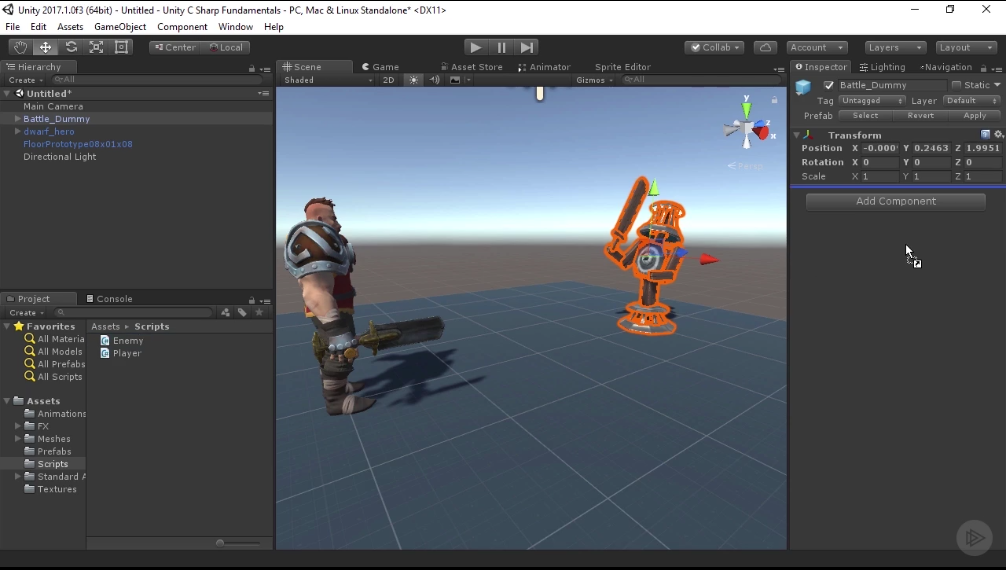
Task: Toggle scene audio speaker icon
Action: pos(434,80)
